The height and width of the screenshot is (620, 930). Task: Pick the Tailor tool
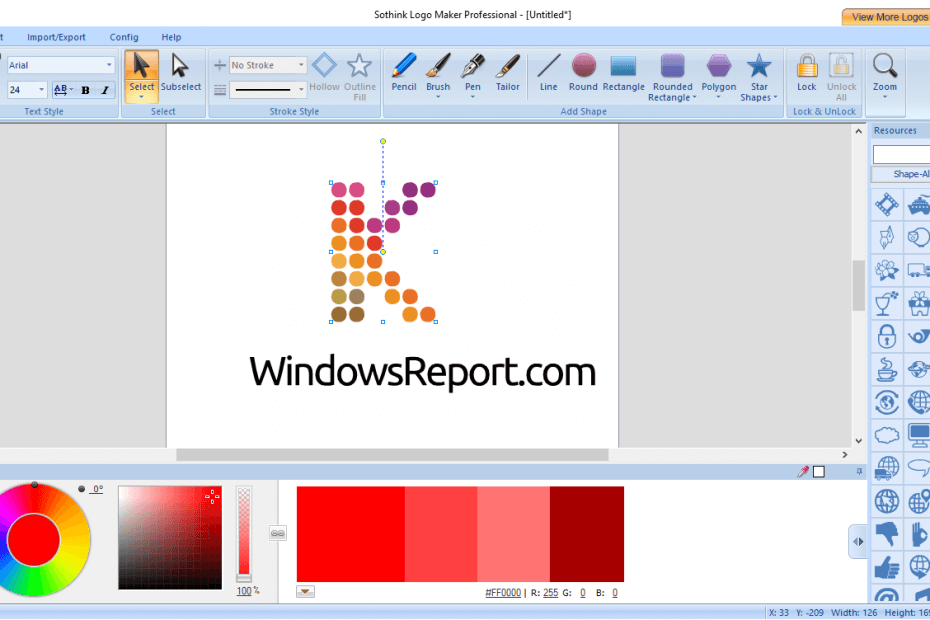coord(508,73)
